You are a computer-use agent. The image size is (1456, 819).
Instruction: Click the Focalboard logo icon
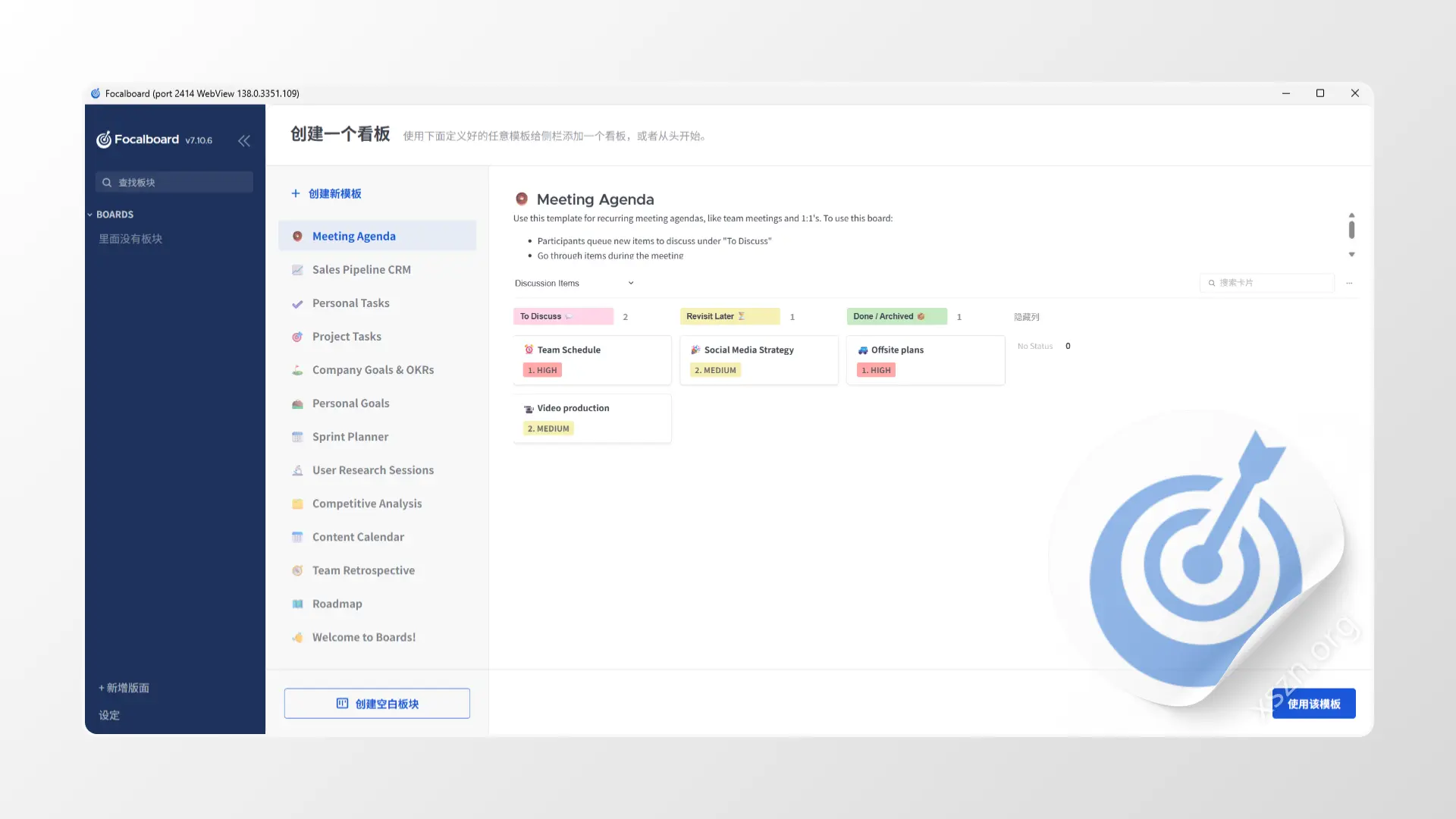[104, 140]
